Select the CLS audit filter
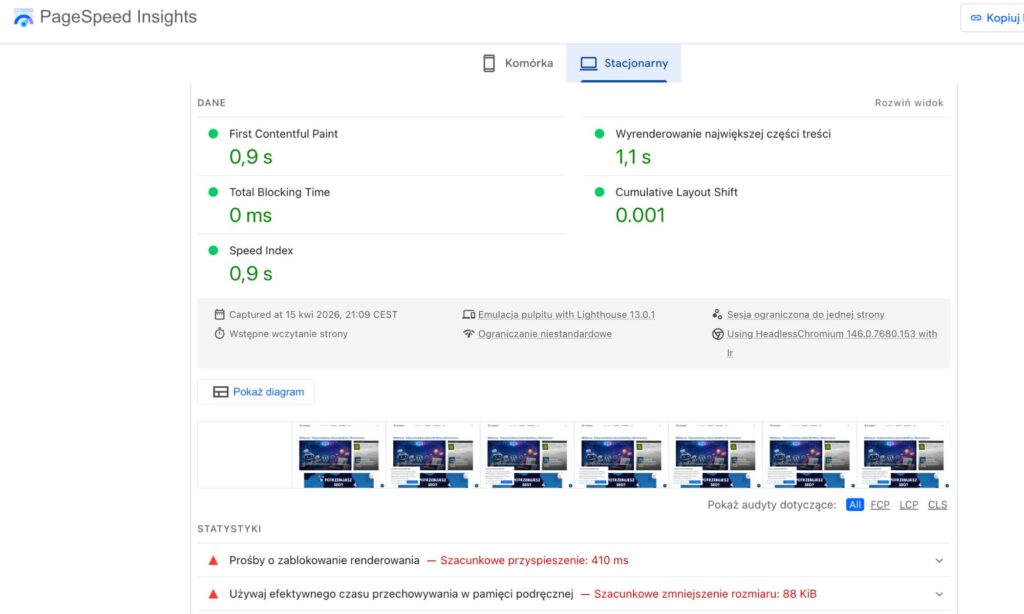This screenshot has width=1024, height=614. click(937, 505)
